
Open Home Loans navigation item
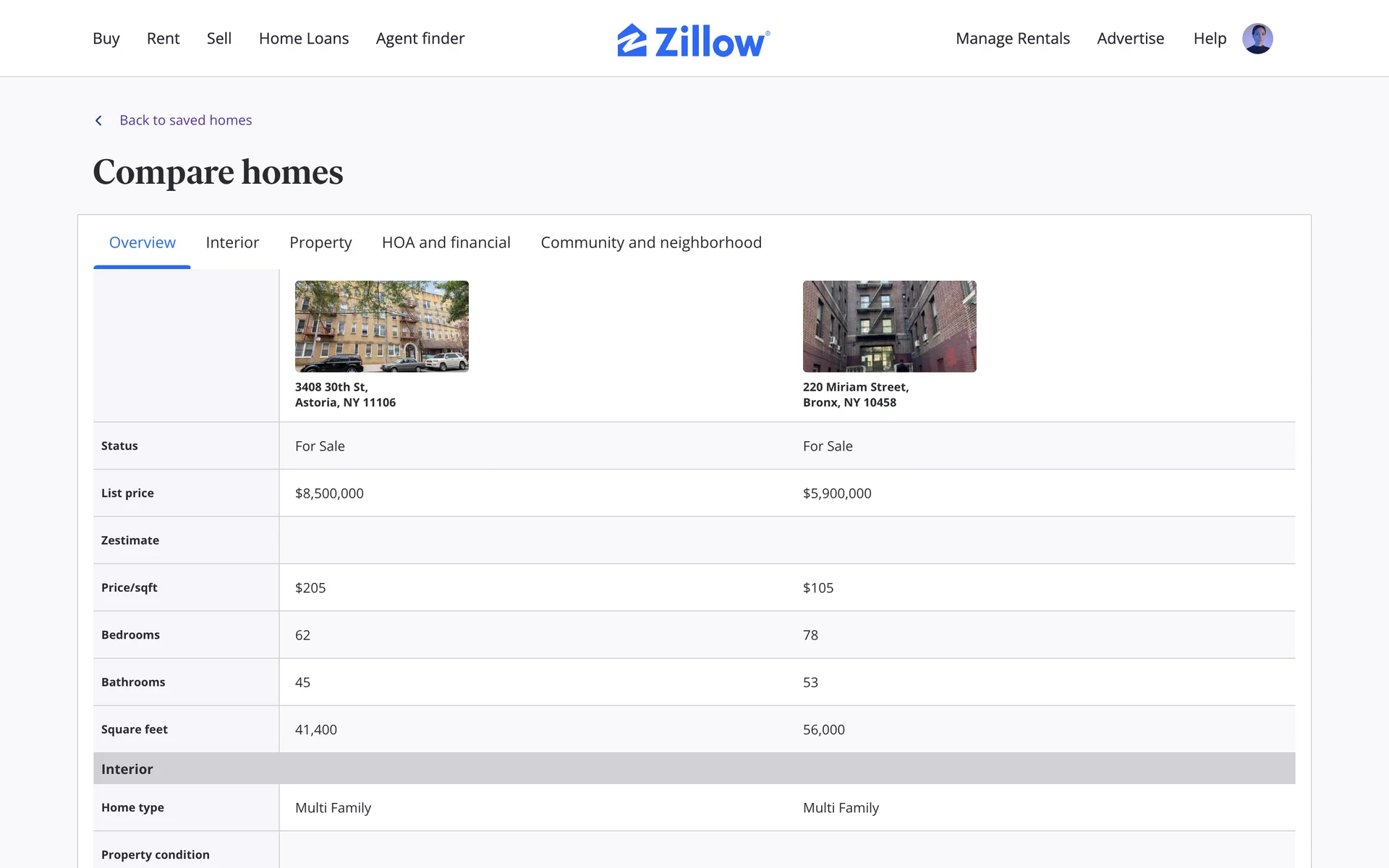point(303,38)
